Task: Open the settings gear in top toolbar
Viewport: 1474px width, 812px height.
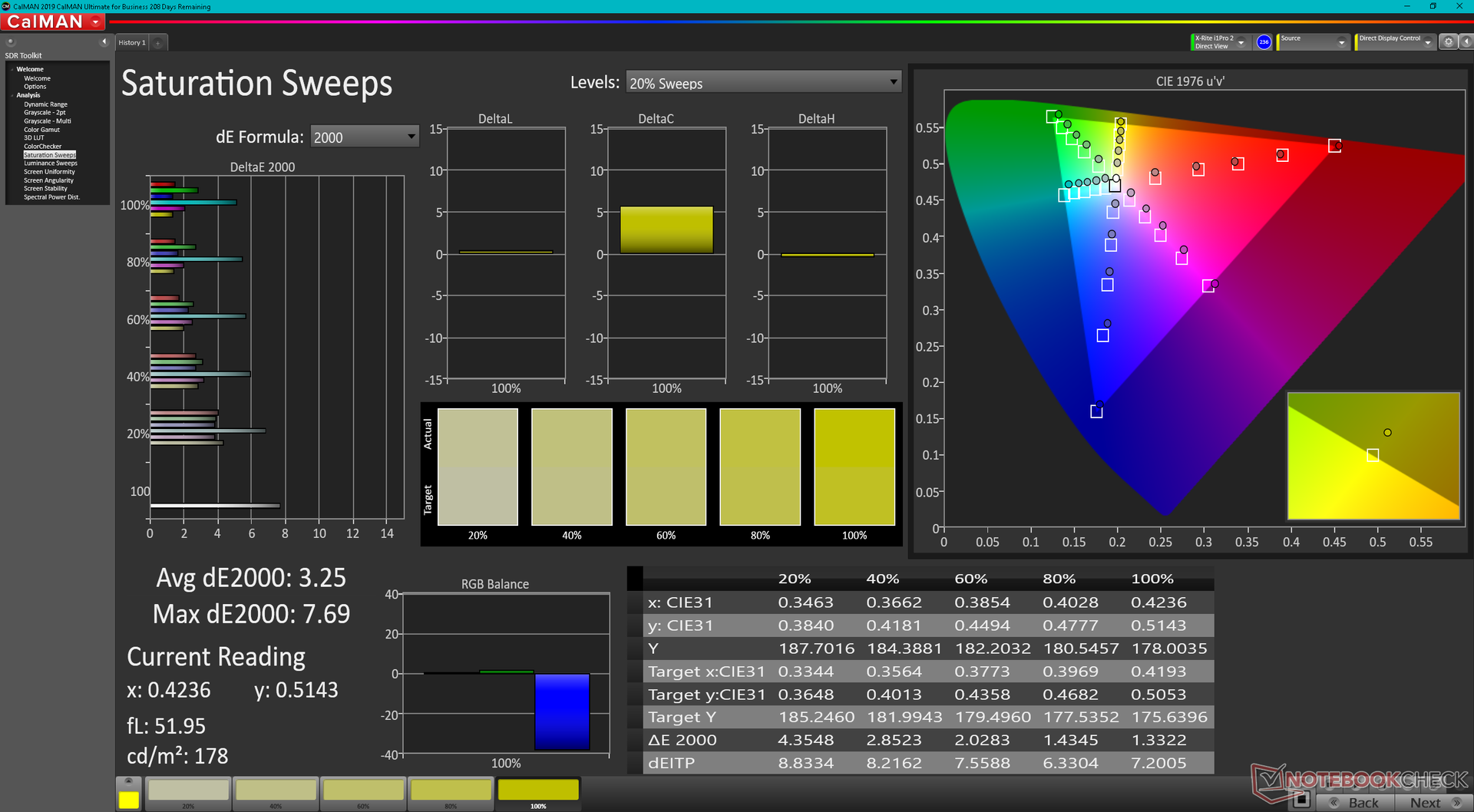Action: coord(1448,42)
